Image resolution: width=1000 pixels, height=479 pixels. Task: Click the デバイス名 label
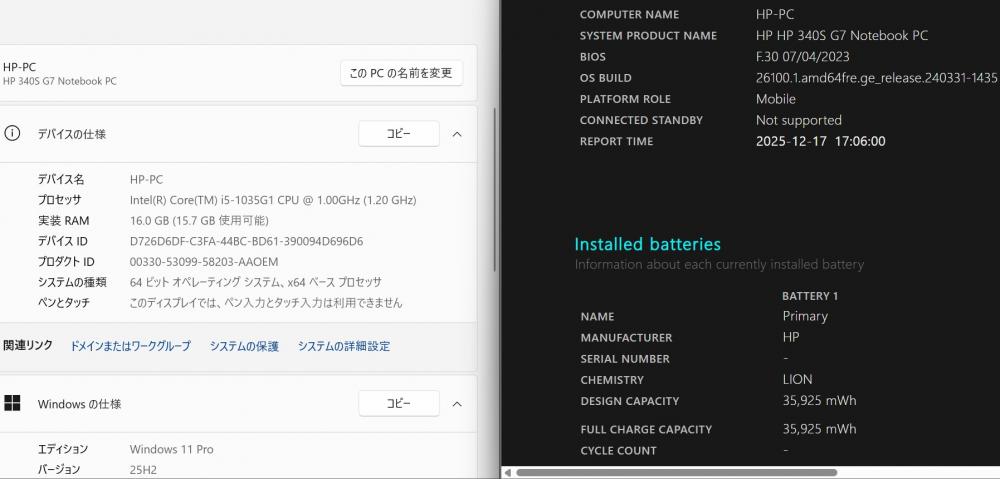(61, 180)
